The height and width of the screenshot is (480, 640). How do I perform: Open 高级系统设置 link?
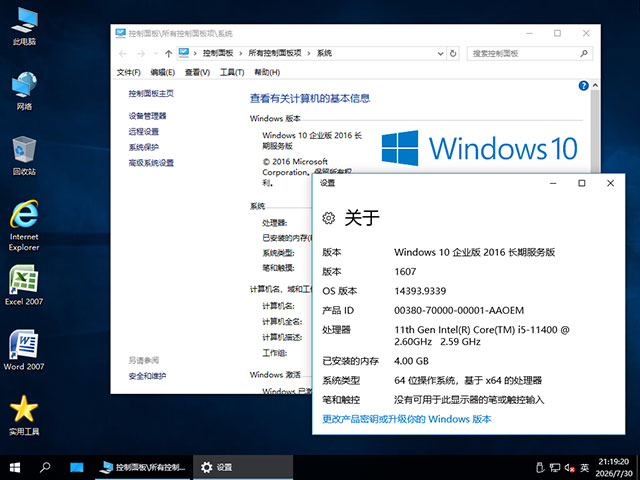point(151,163)
